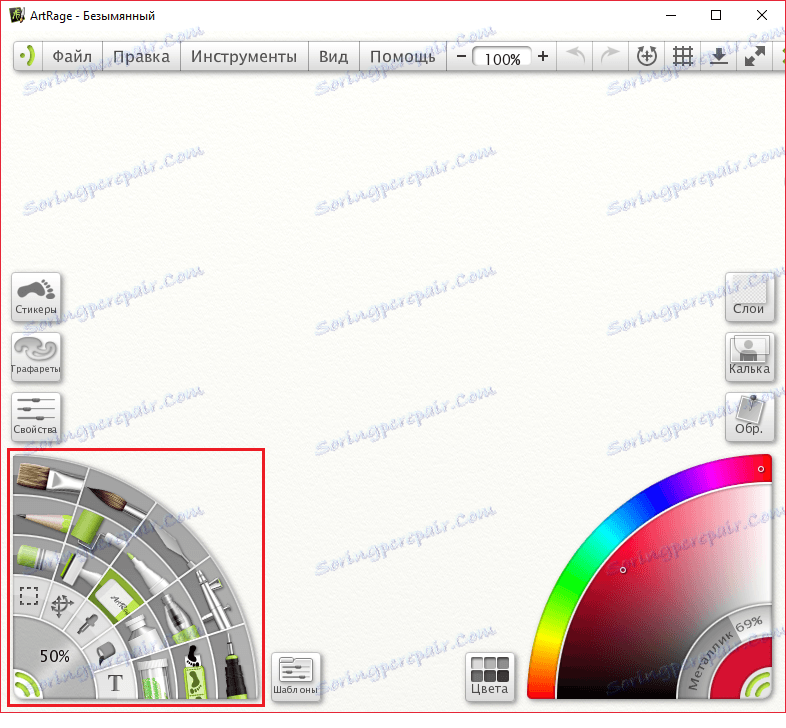The image size is (786, 728).
Task: Open the Правка menu
Action: (x=141, y=56)
